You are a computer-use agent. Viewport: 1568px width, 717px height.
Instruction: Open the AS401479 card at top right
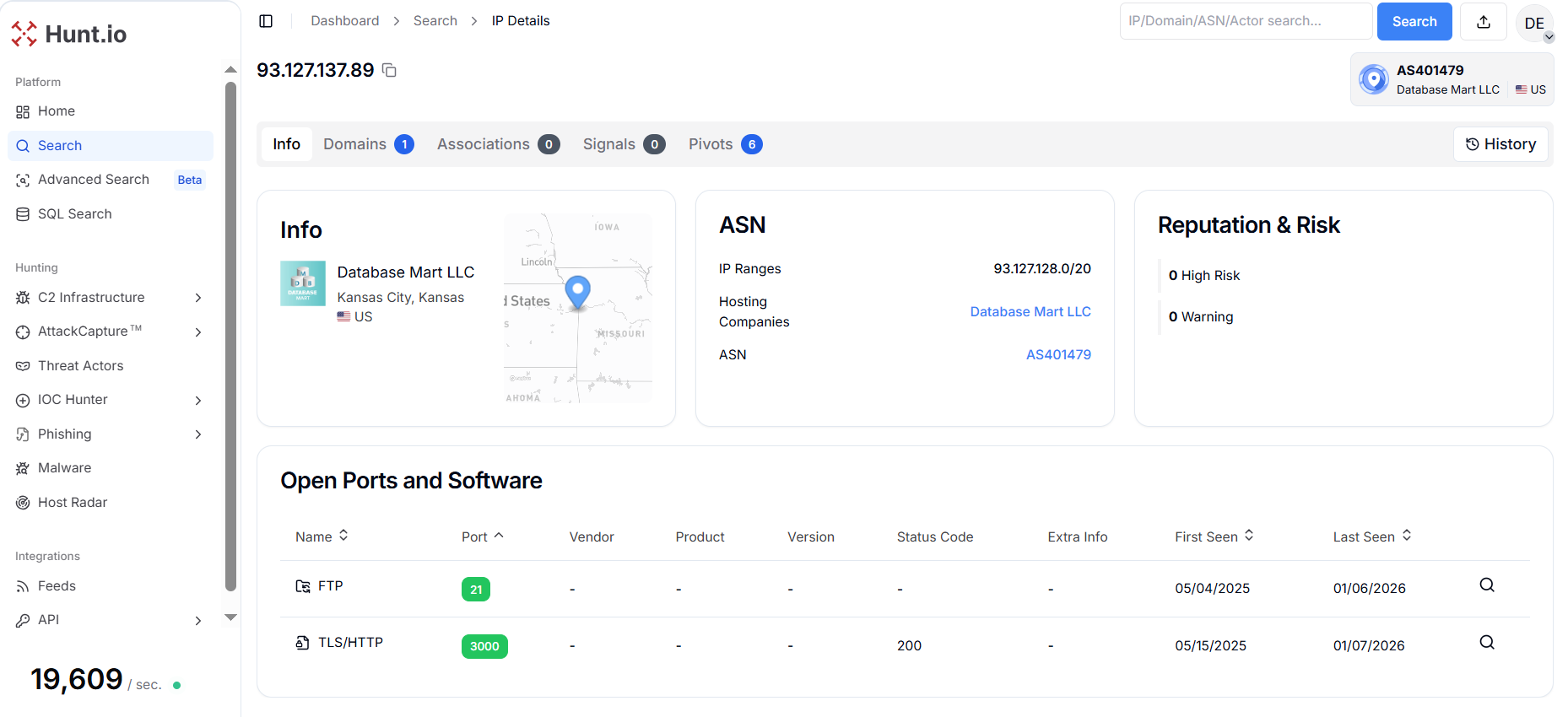click(1452, 79)
